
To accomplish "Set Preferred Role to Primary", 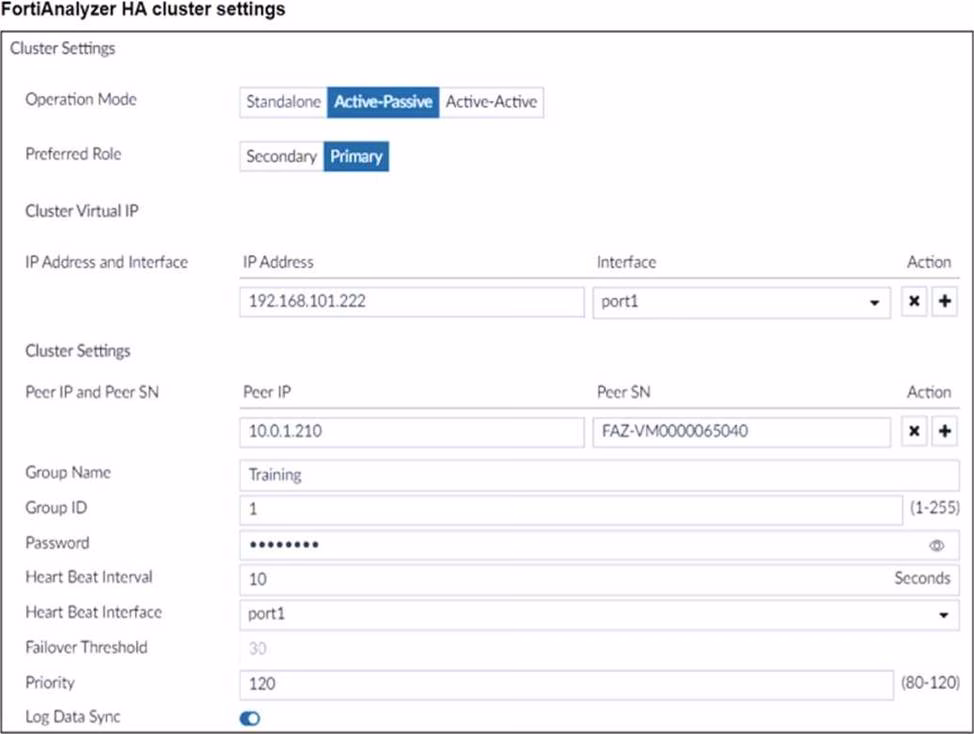I will (356, 157).
